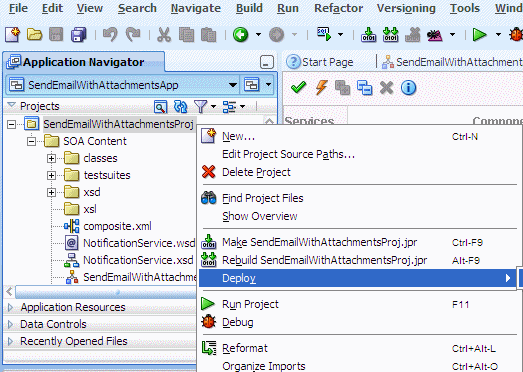The height and width of the screenshot is (372, 523).
Task: Run with the green play toolbar icon
Action: (479, 34)
